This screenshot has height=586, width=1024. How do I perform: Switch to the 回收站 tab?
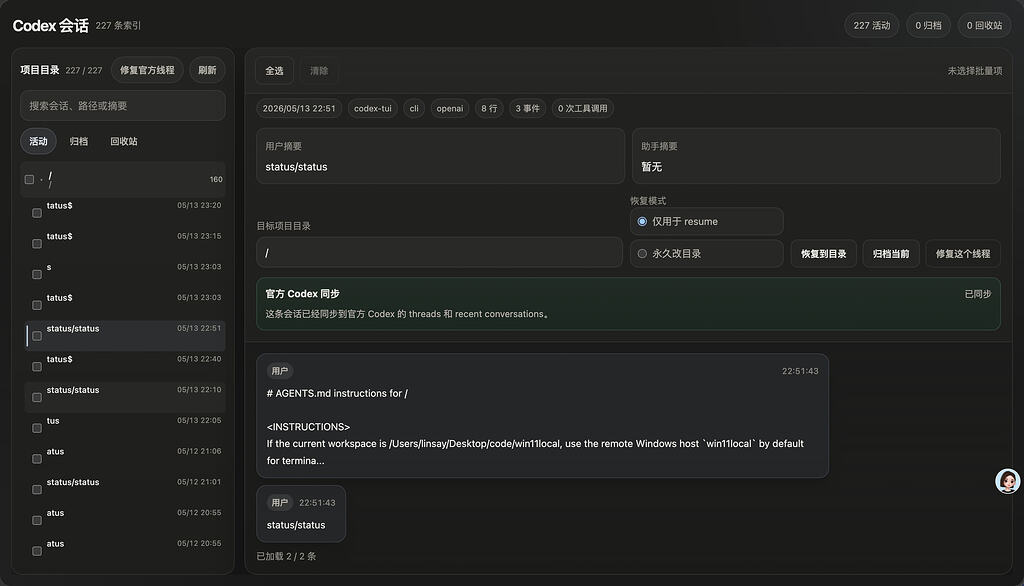[x=124, y=141]
